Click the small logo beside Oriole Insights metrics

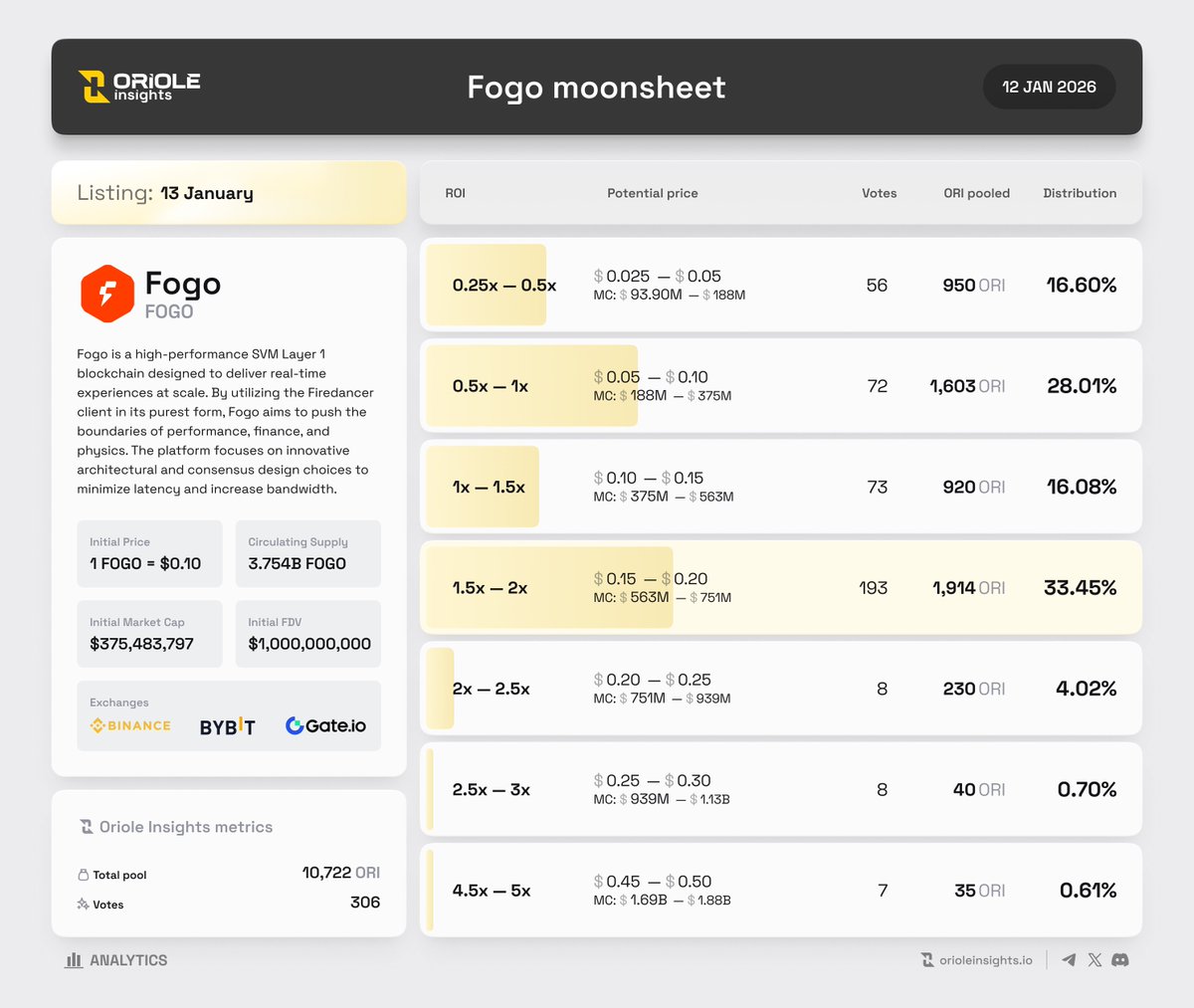[87, 827]
